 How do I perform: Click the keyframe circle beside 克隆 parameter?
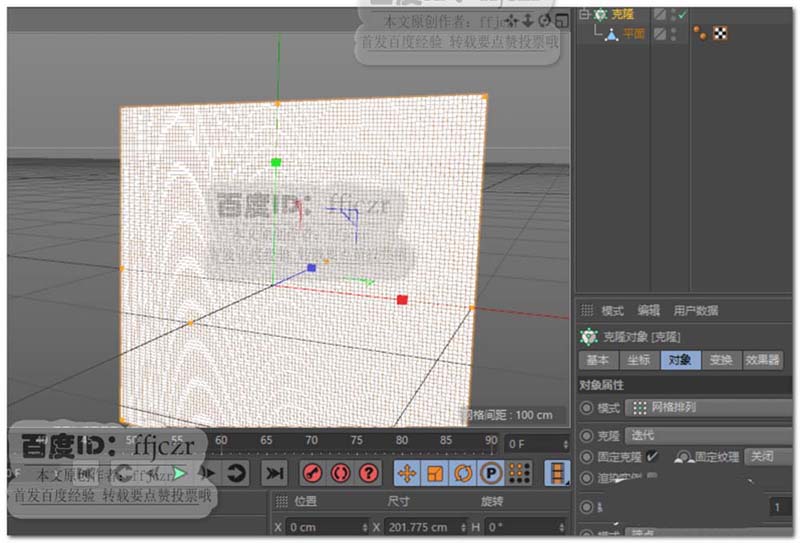coord(586,436)
